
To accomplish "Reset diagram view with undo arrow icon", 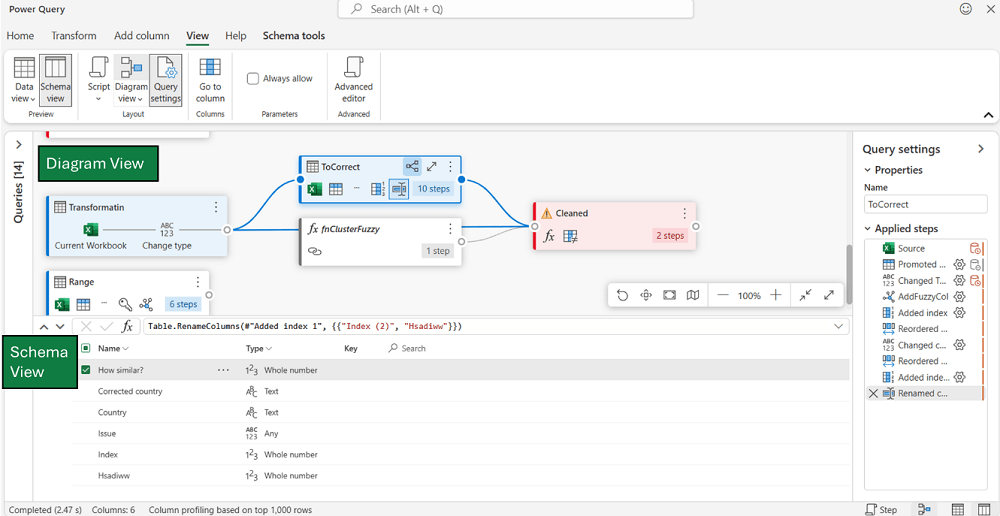I will point(622,295).
